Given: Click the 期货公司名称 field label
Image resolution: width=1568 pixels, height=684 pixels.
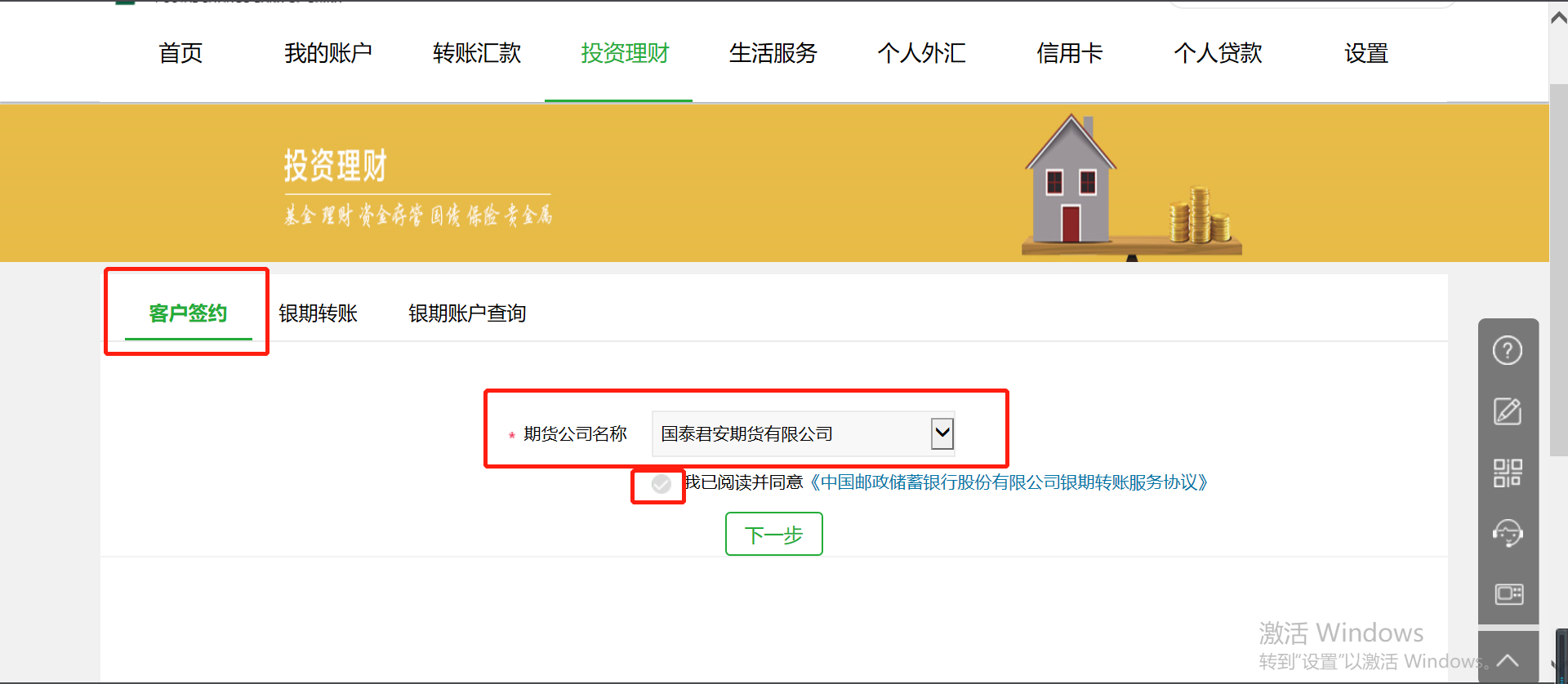Looking at the screenshot, I should pos(575,434).
